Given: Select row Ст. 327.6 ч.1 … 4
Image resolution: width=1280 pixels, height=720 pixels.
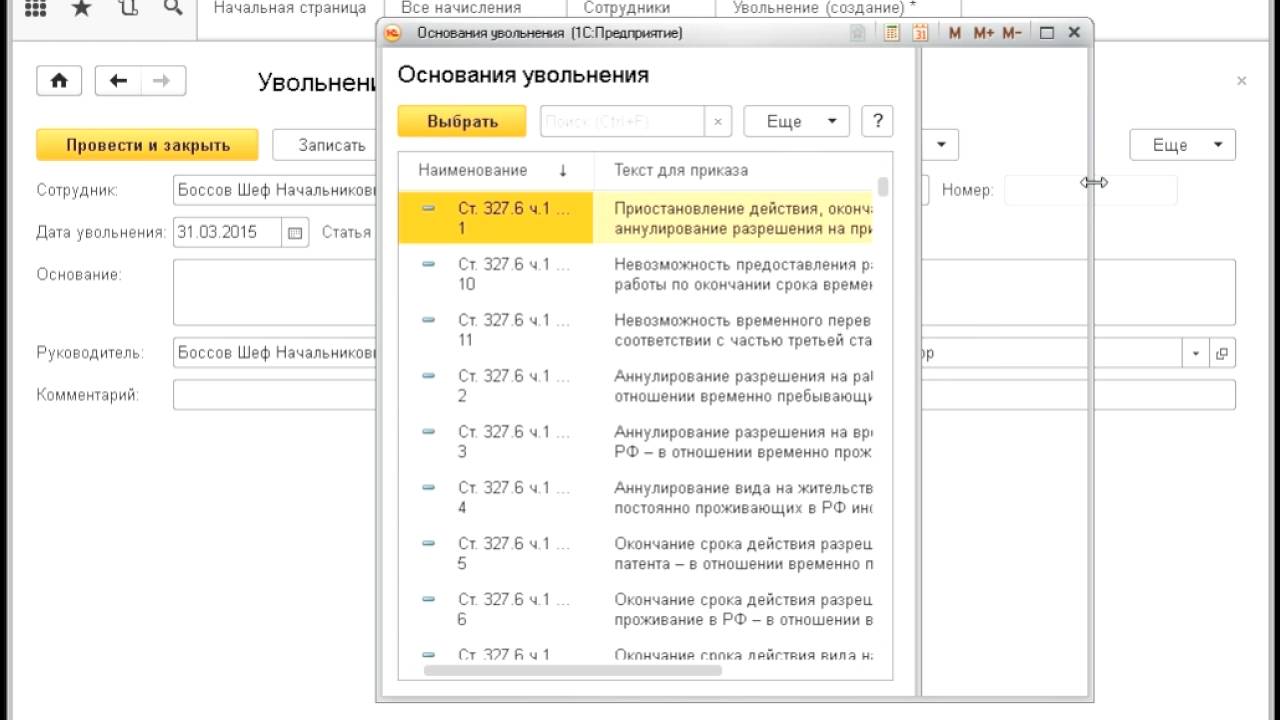Looking at the screenshot, I should [635, 498].
